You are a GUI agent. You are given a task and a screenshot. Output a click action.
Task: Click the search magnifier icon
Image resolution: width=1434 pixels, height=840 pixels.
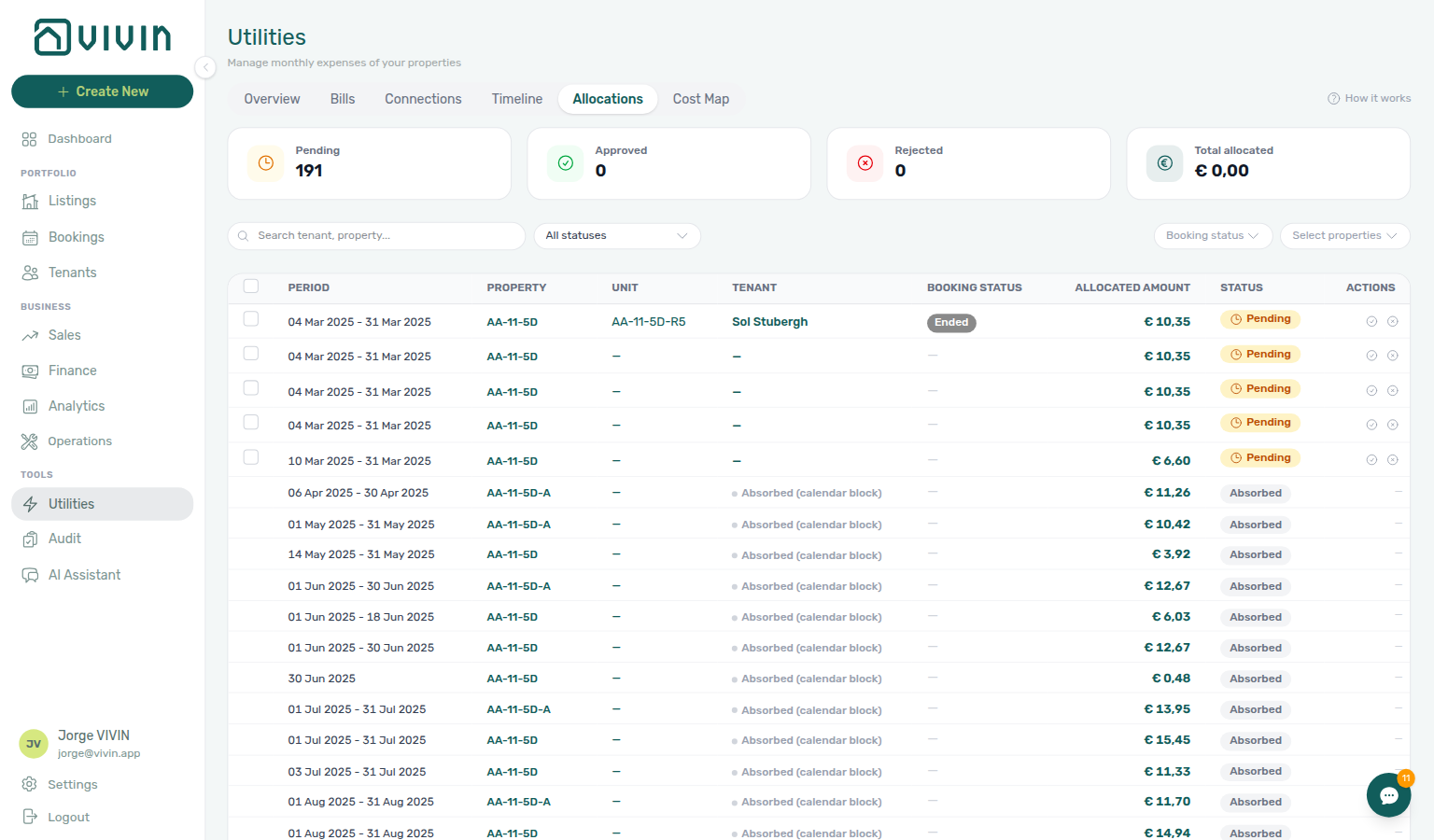pyautogui.click(x=243, y=236)
